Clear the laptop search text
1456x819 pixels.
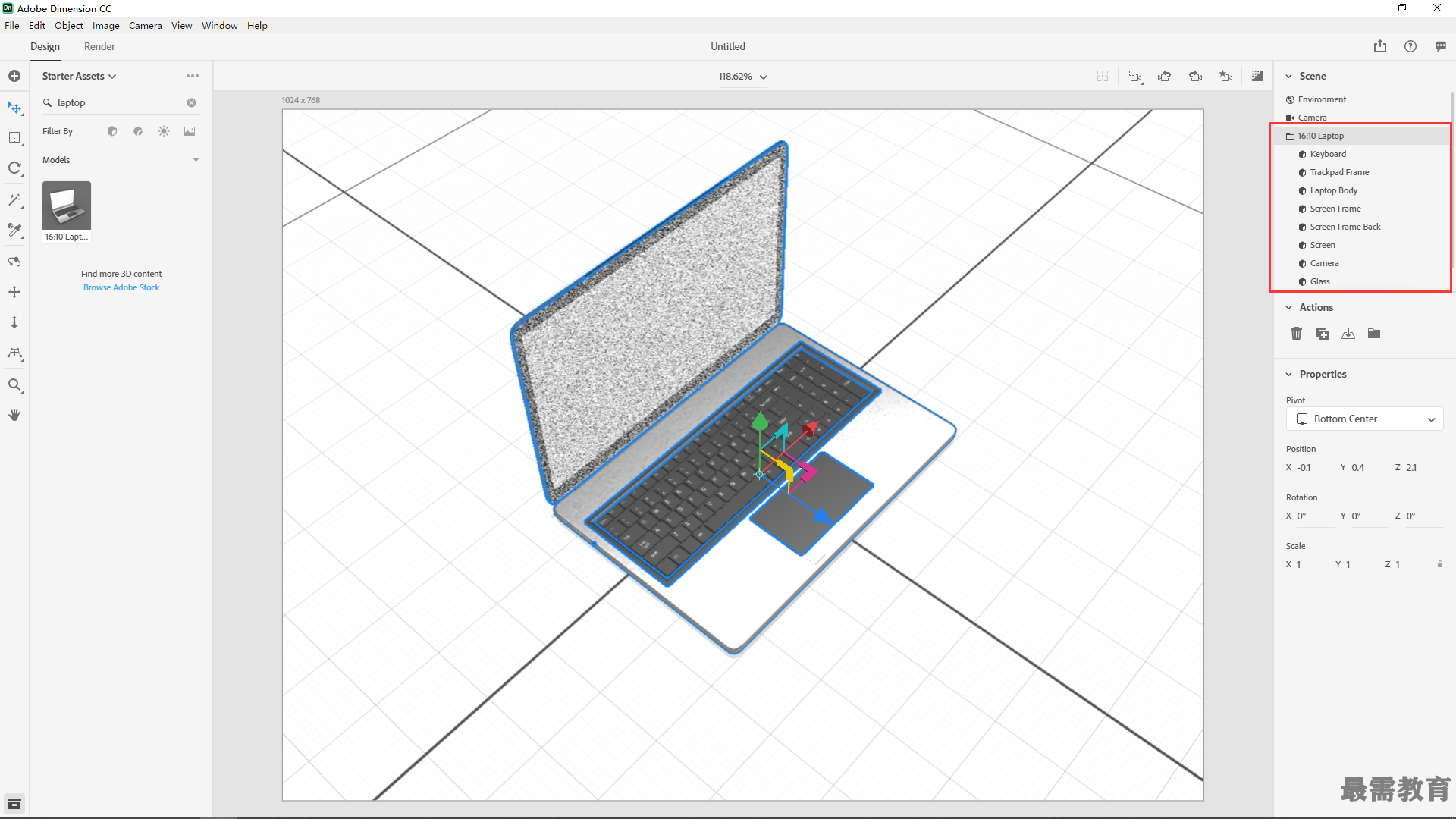192,102
